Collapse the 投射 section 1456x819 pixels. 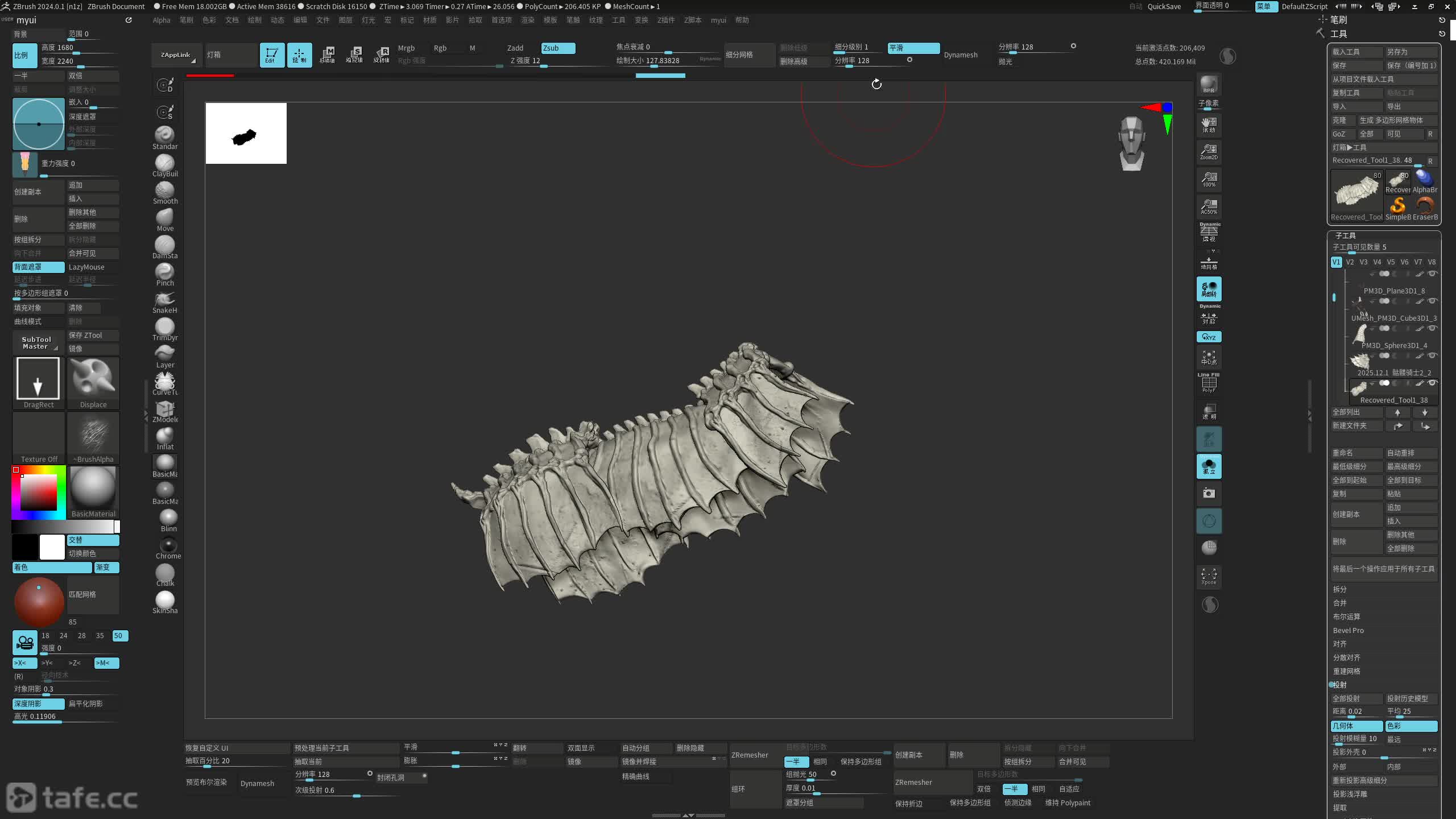(1339, 685)
